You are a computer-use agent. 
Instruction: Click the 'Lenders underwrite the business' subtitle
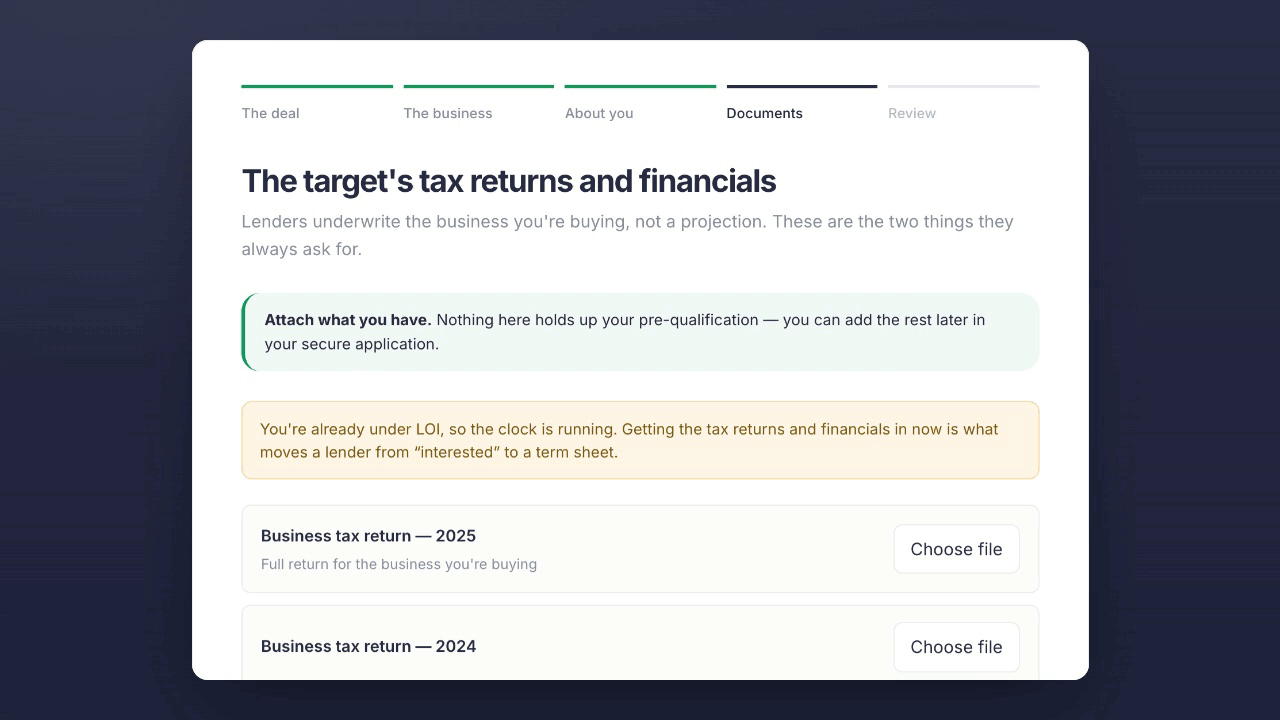627,235
